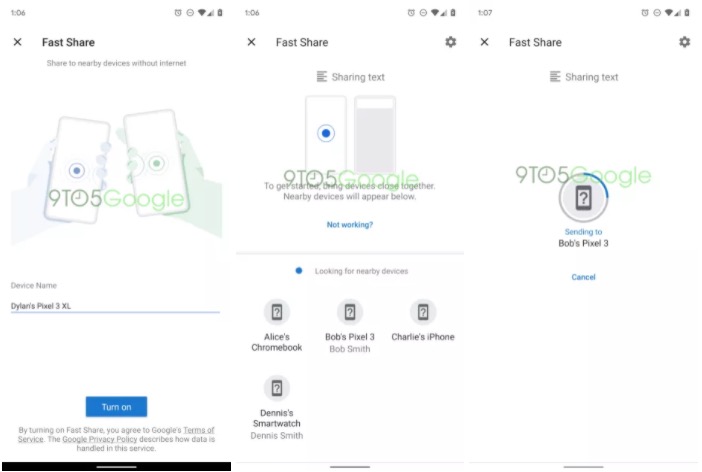The image size is (702, 472).
Task: Click the Device Name text field
Action: point(115,305)
